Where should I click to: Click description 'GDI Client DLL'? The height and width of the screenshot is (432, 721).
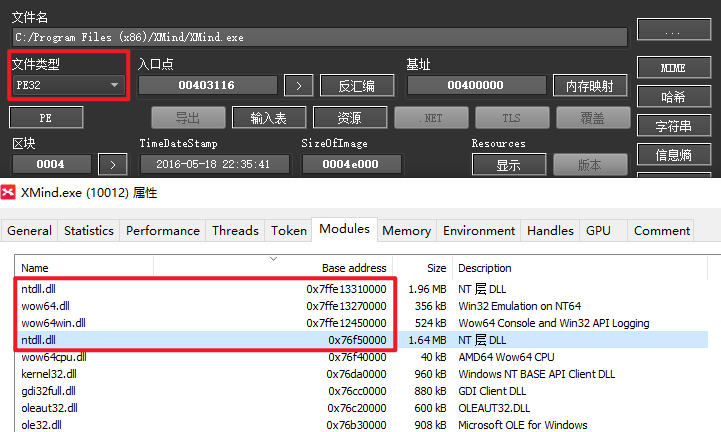tap(492, 391)
